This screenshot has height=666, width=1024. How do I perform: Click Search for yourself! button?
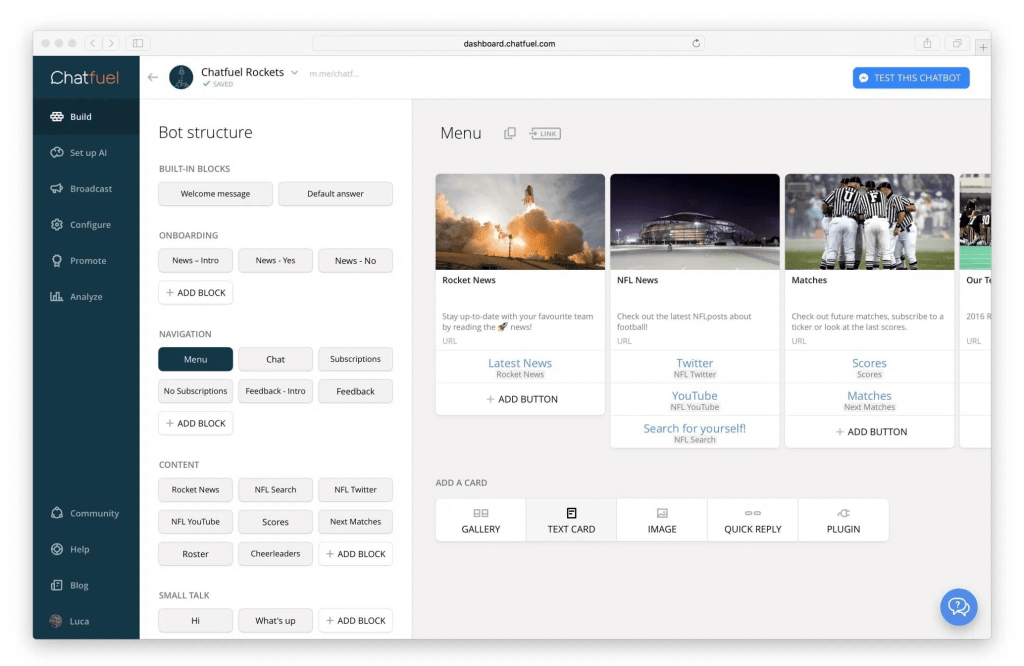695,432
